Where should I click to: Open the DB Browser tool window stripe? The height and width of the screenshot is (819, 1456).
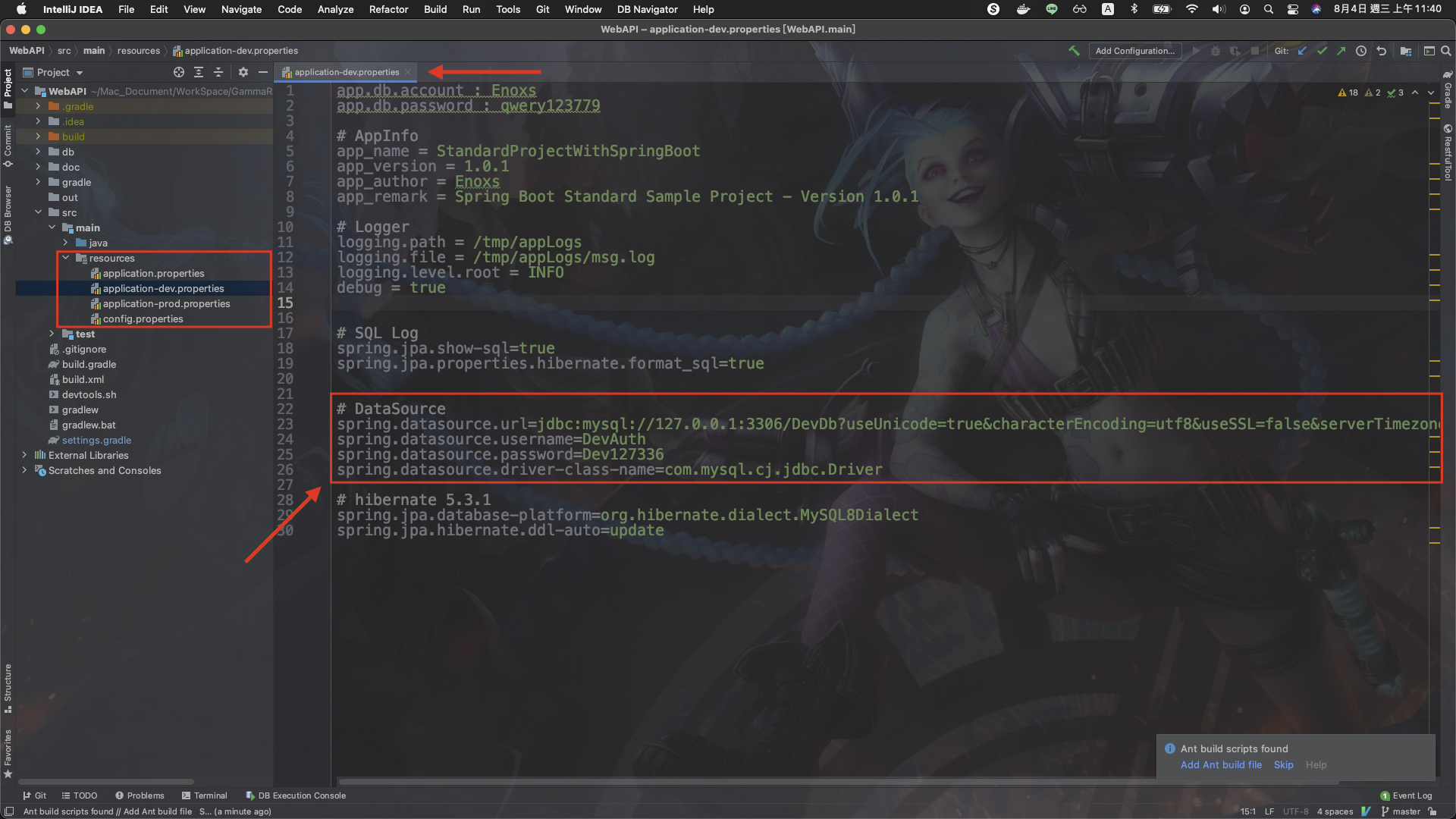click(8, 215)
